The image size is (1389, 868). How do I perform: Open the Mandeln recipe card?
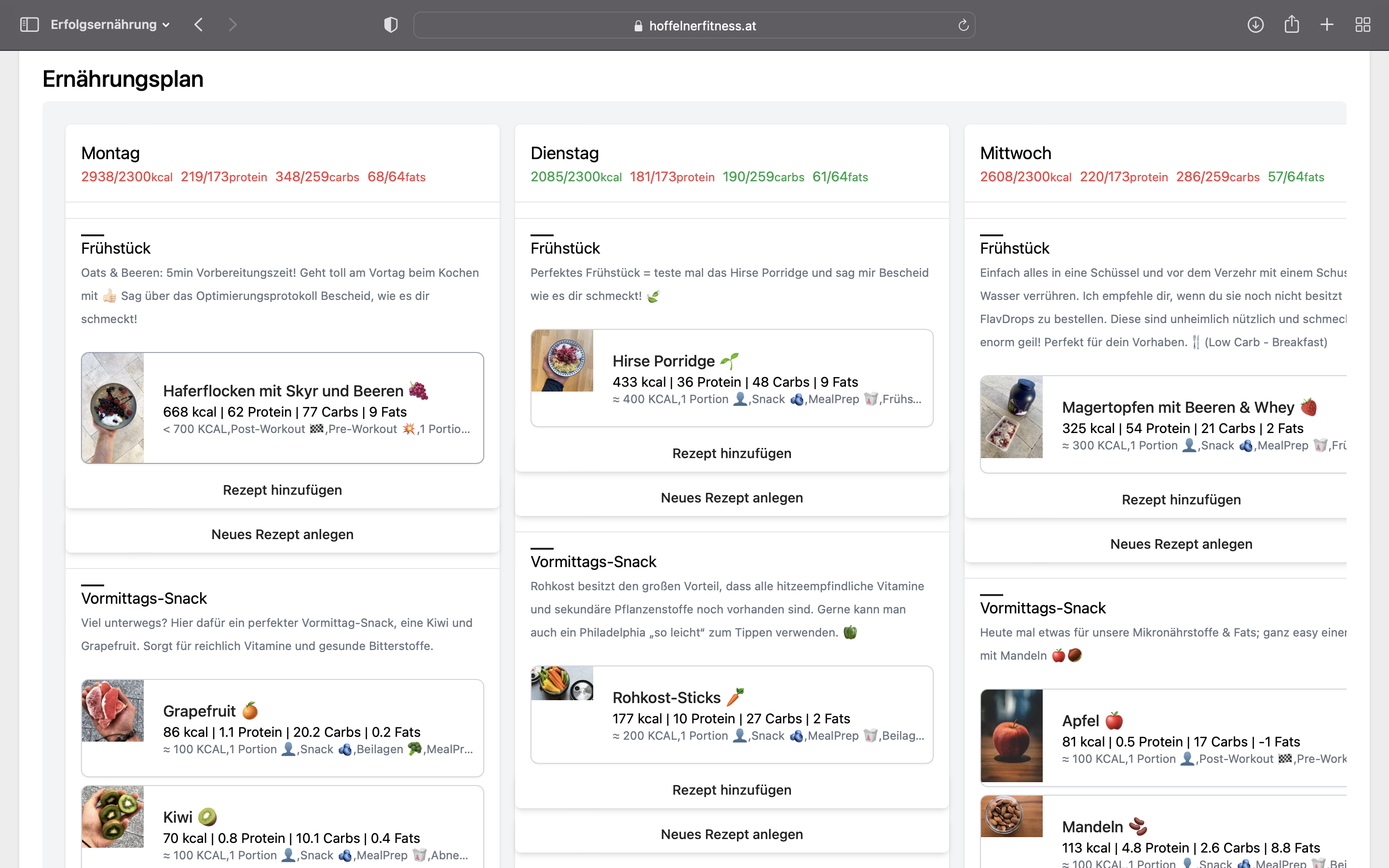click(x=1163, y=832)
